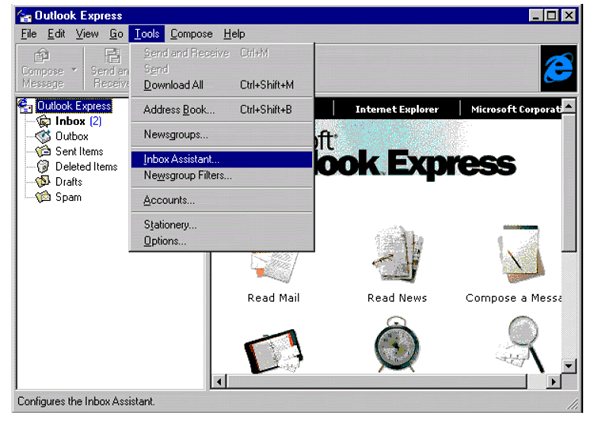Click the Compose a Message notepad icon

(521, 254)
